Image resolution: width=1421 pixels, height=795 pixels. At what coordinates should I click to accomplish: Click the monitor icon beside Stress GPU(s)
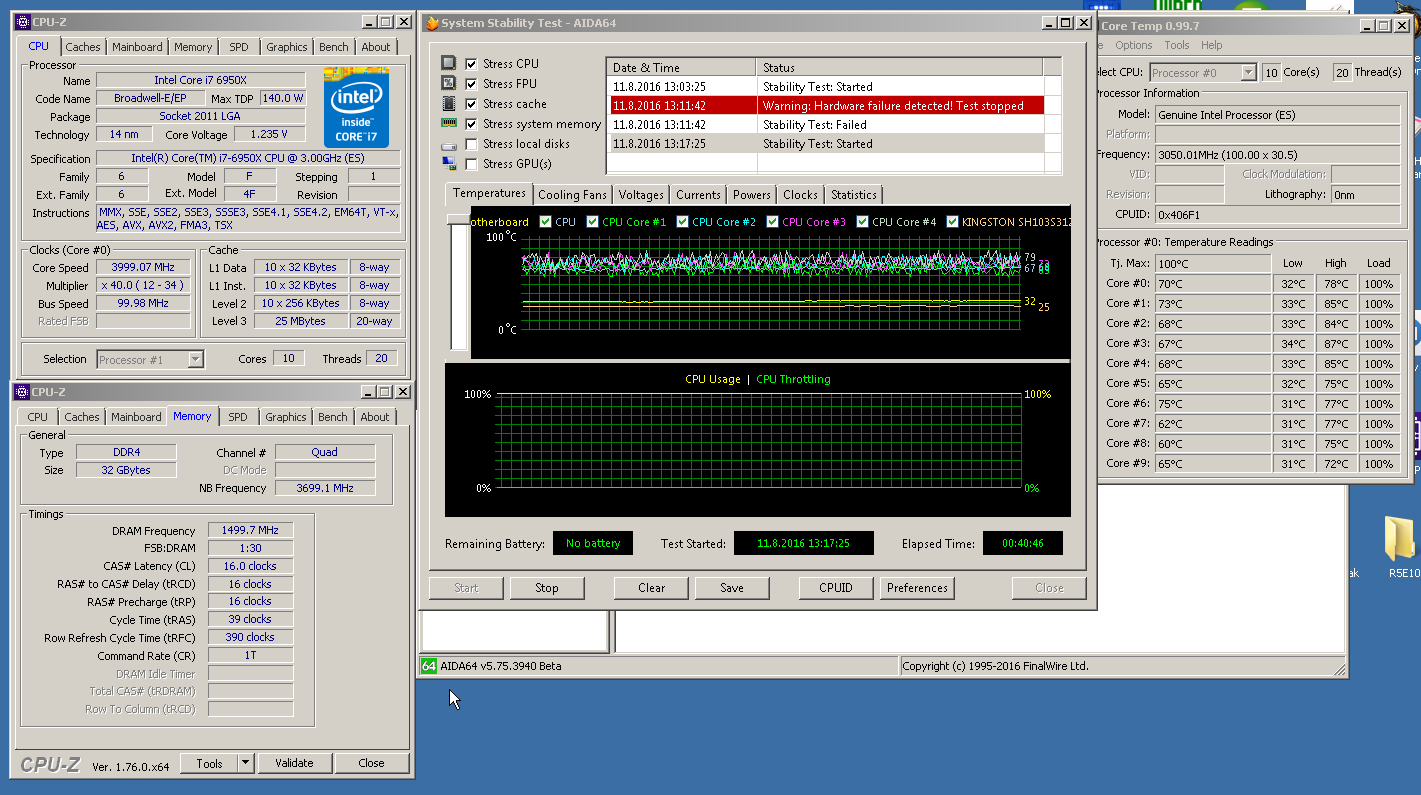pyautogui.click(x=449, y=164)
